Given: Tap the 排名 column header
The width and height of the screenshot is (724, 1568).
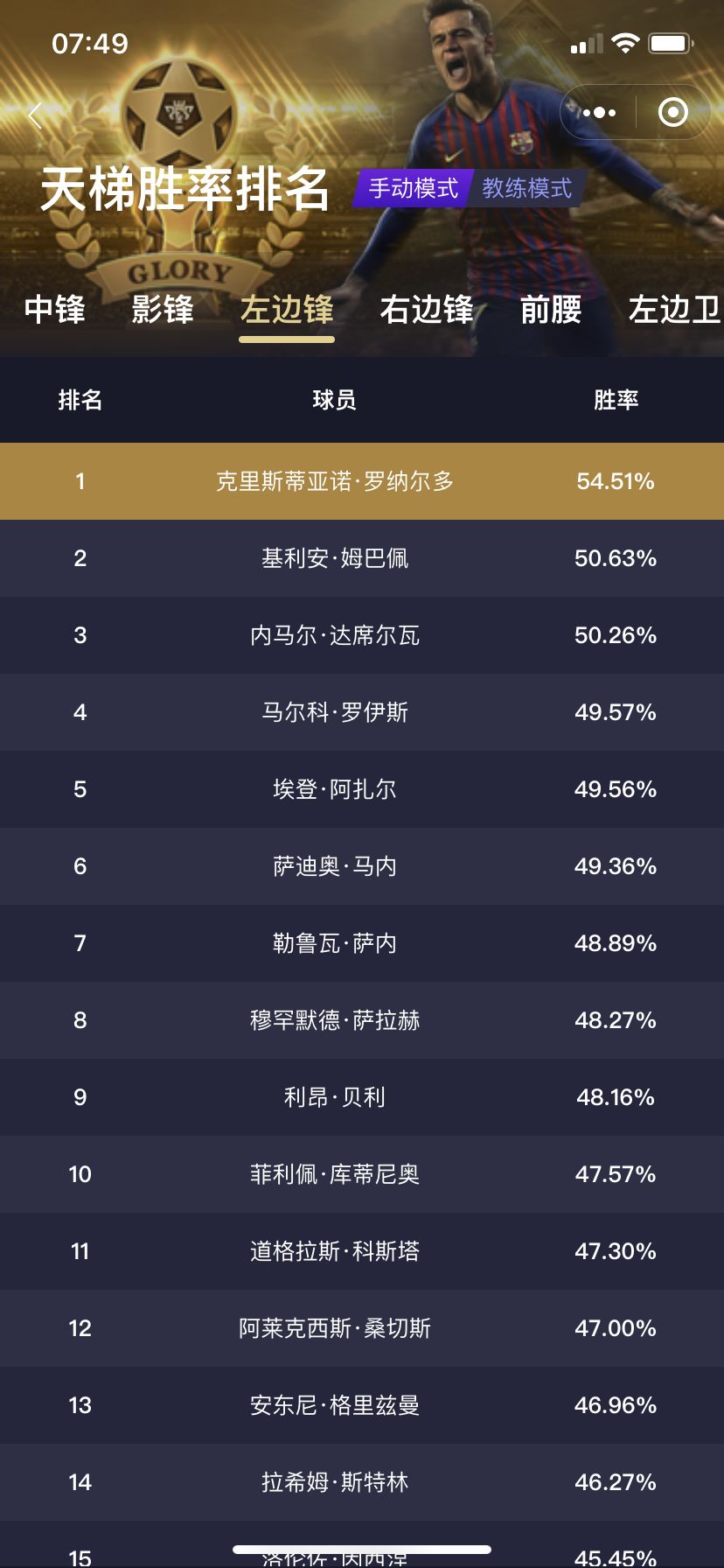Looking at the screenshot, I should (80, 400).
